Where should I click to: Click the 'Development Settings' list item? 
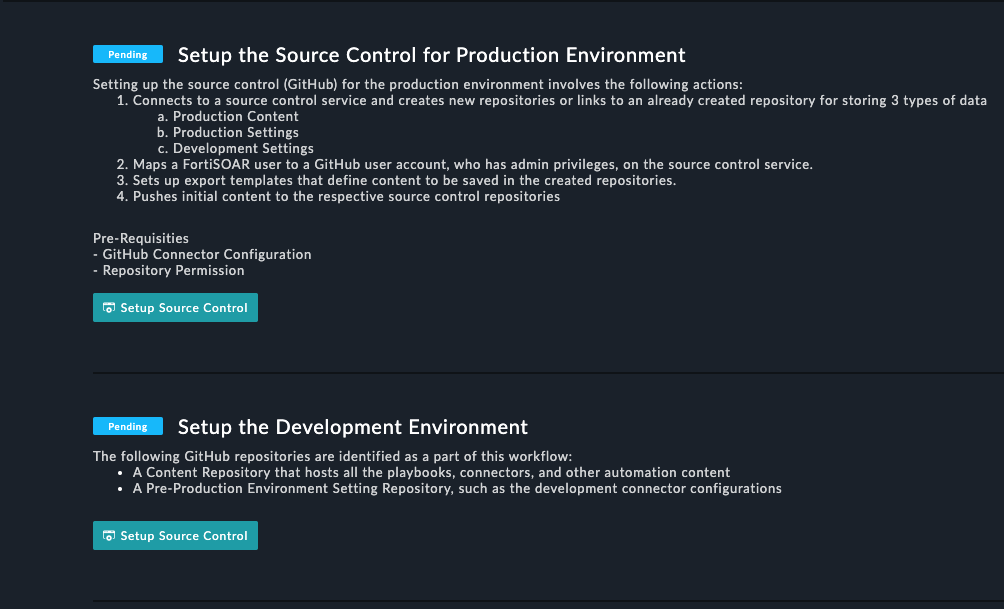tap(242, 148)
